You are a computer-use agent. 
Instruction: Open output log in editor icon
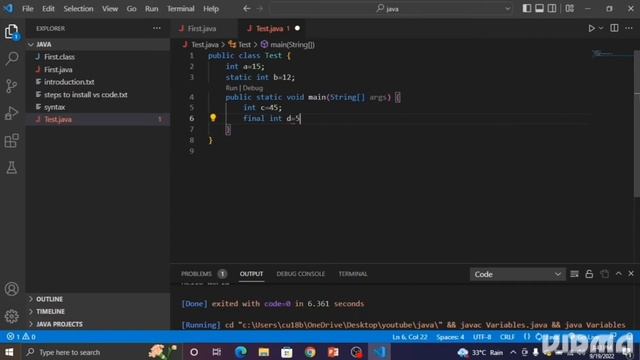point(604,274)
